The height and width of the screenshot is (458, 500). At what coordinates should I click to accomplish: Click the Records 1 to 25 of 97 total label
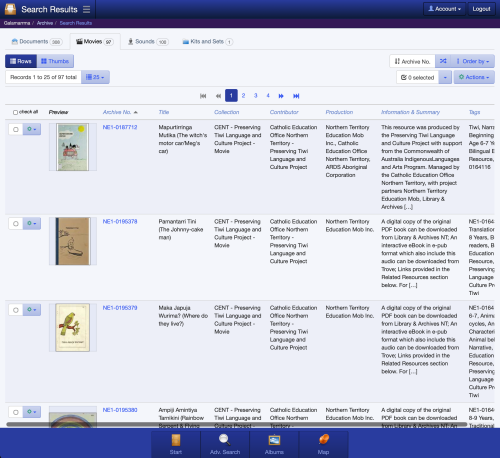pyautogui.click(x=43, y=77)
